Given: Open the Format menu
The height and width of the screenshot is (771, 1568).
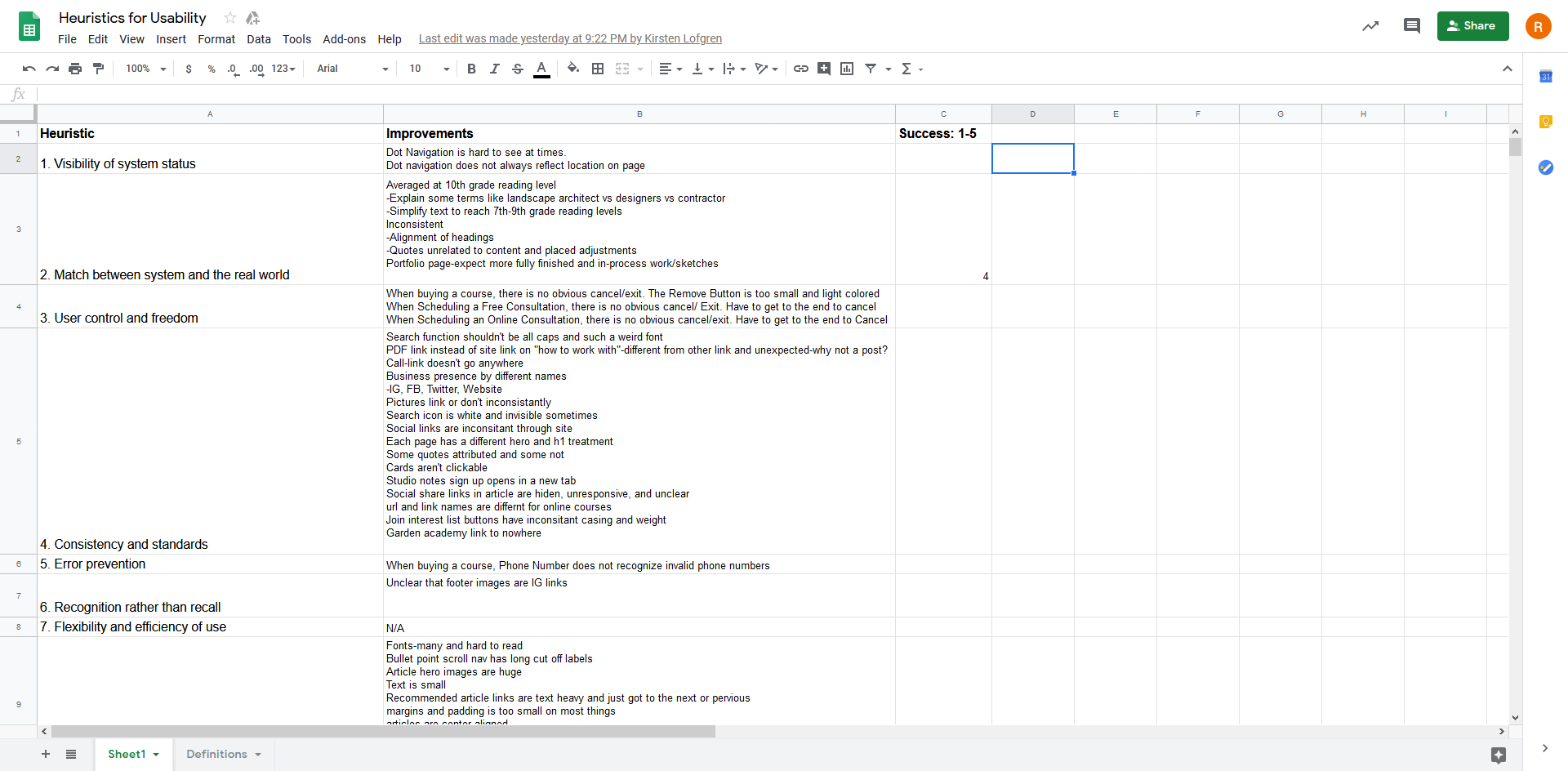Looking at the screenshot, I should (216, 39).
